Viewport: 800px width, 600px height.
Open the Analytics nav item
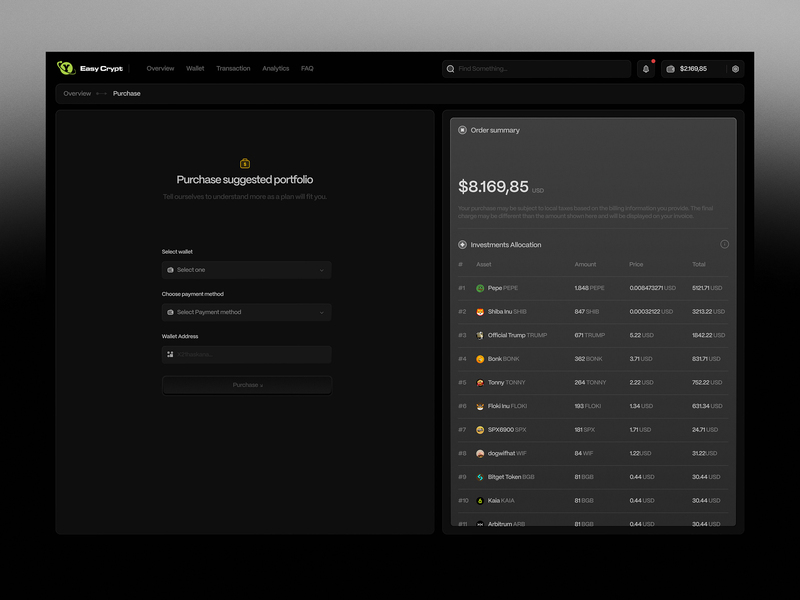pos(276,68)
